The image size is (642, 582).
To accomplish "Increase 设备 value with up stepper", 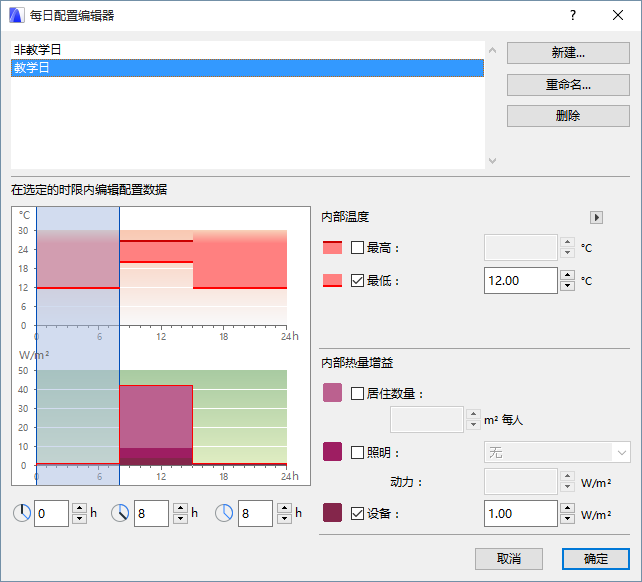I will point(567,508).
